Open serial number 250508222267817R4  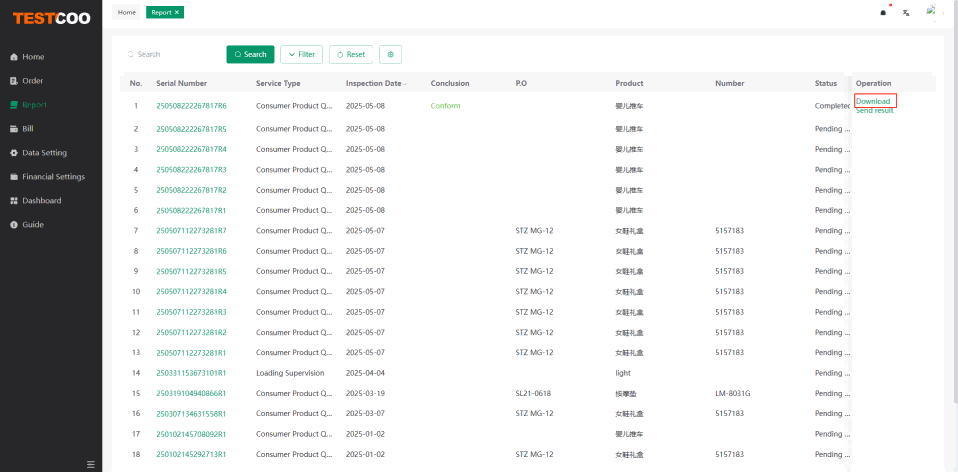pyautogui.click(x=191, y=149)
